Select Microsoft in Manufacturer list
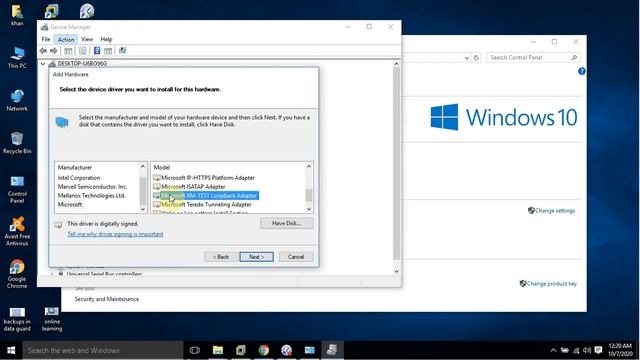 (70, 204)
